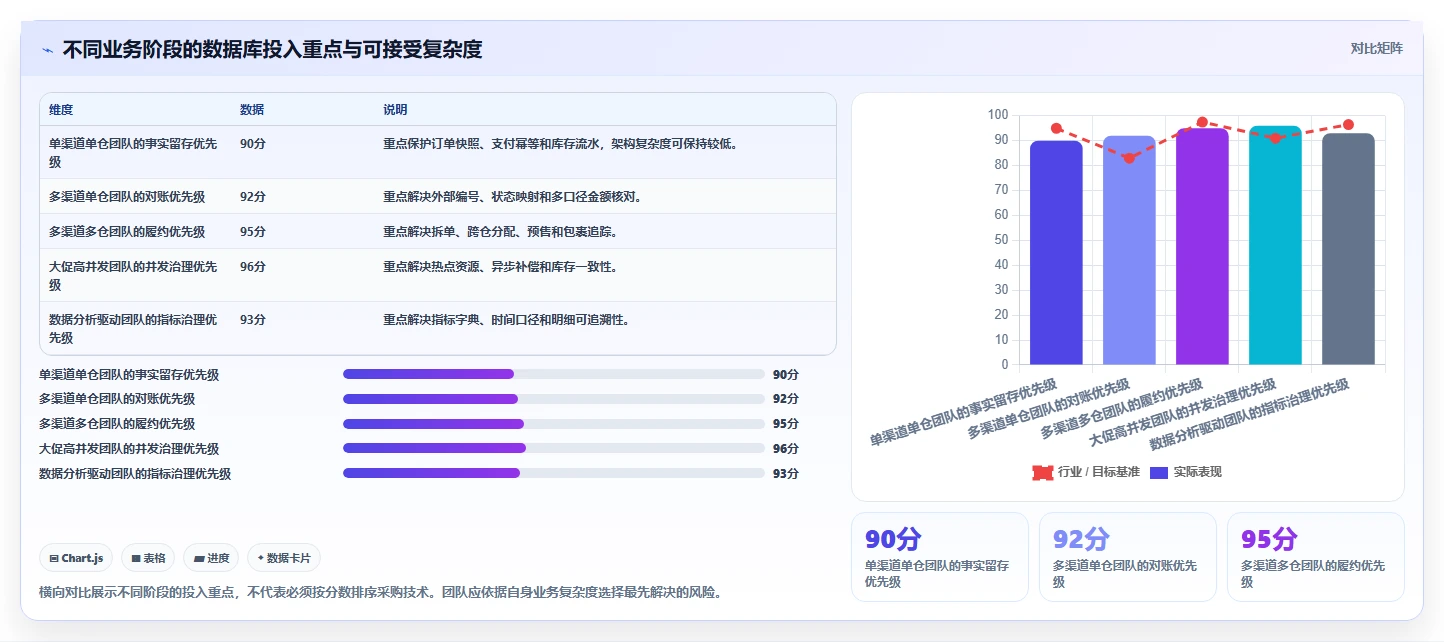
Task: Click the 93分 label beside the progress bar
Action: (786, 473)
